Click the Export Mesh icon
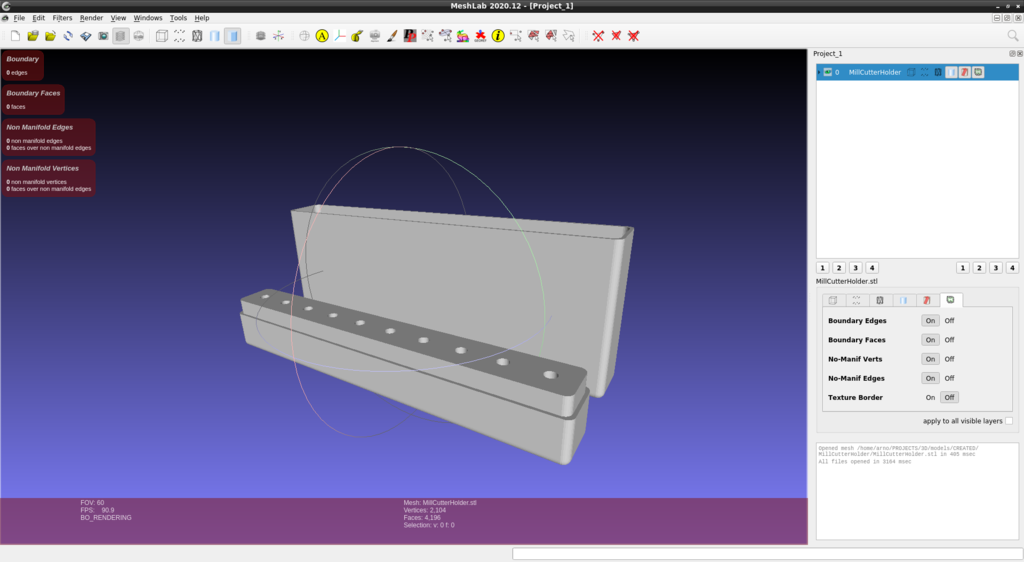1024x562 pixels. click(x=86, y=36)
